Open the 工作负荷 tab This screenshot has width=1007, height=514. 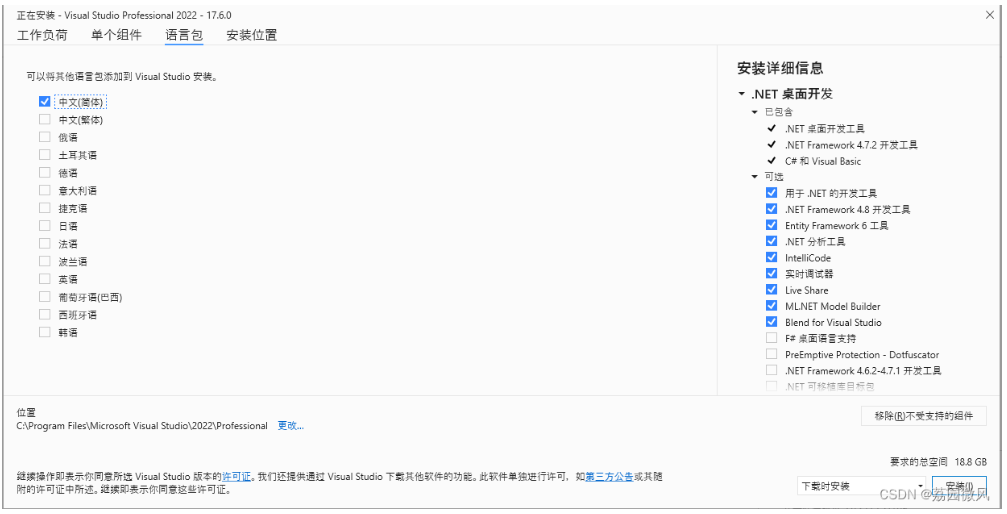(x=42, y=35)
